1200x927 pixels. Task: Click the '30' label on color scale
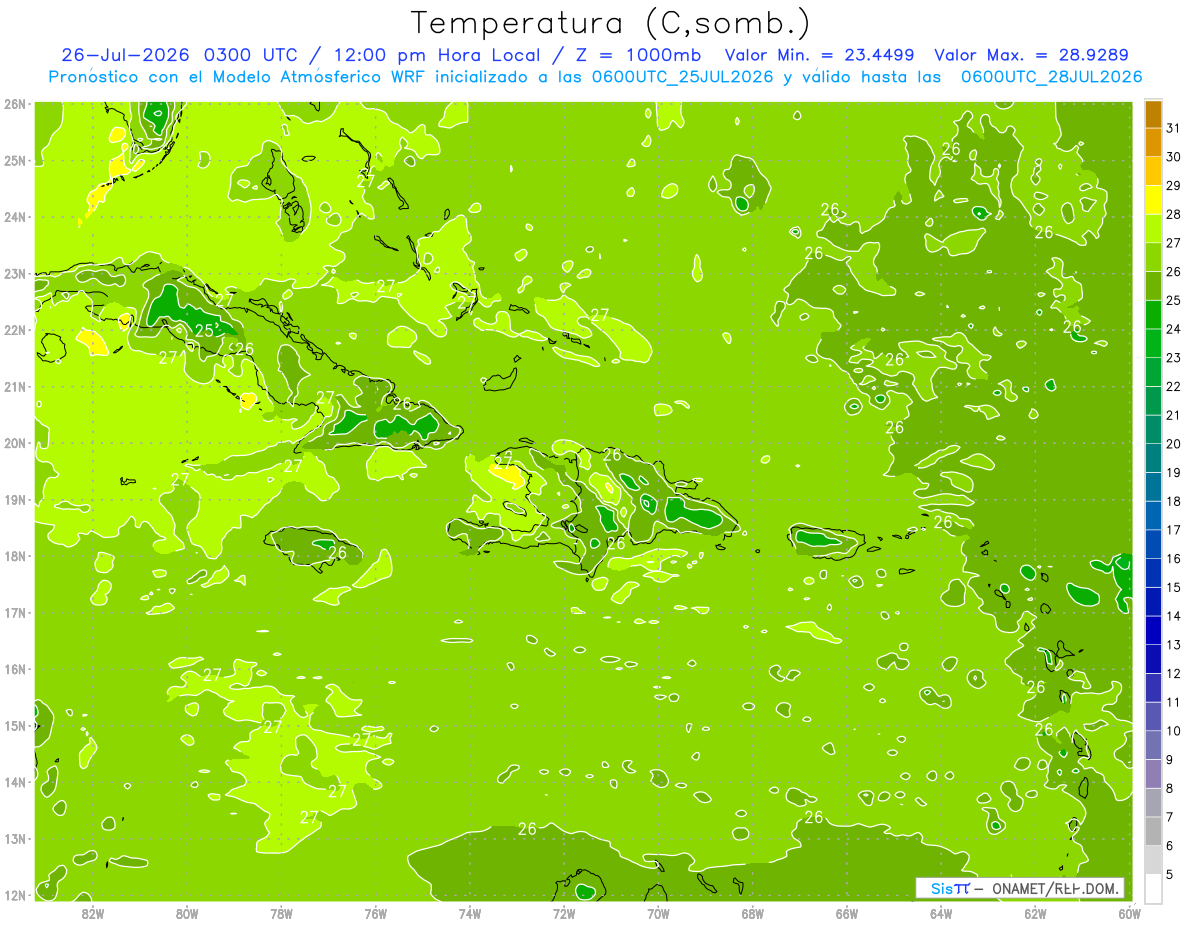pyautogui.click(x=1173, y=157)
